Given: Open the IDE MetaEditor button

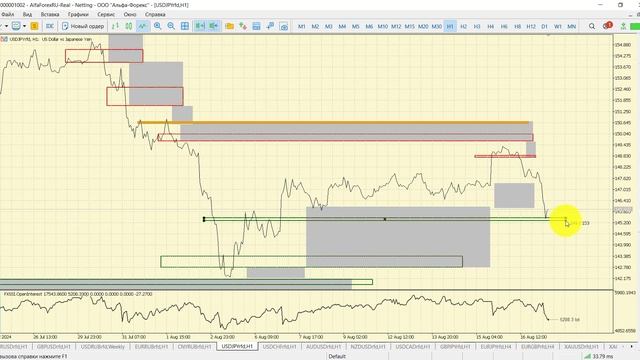Looking at the screenshot, I should click(50, 26).
